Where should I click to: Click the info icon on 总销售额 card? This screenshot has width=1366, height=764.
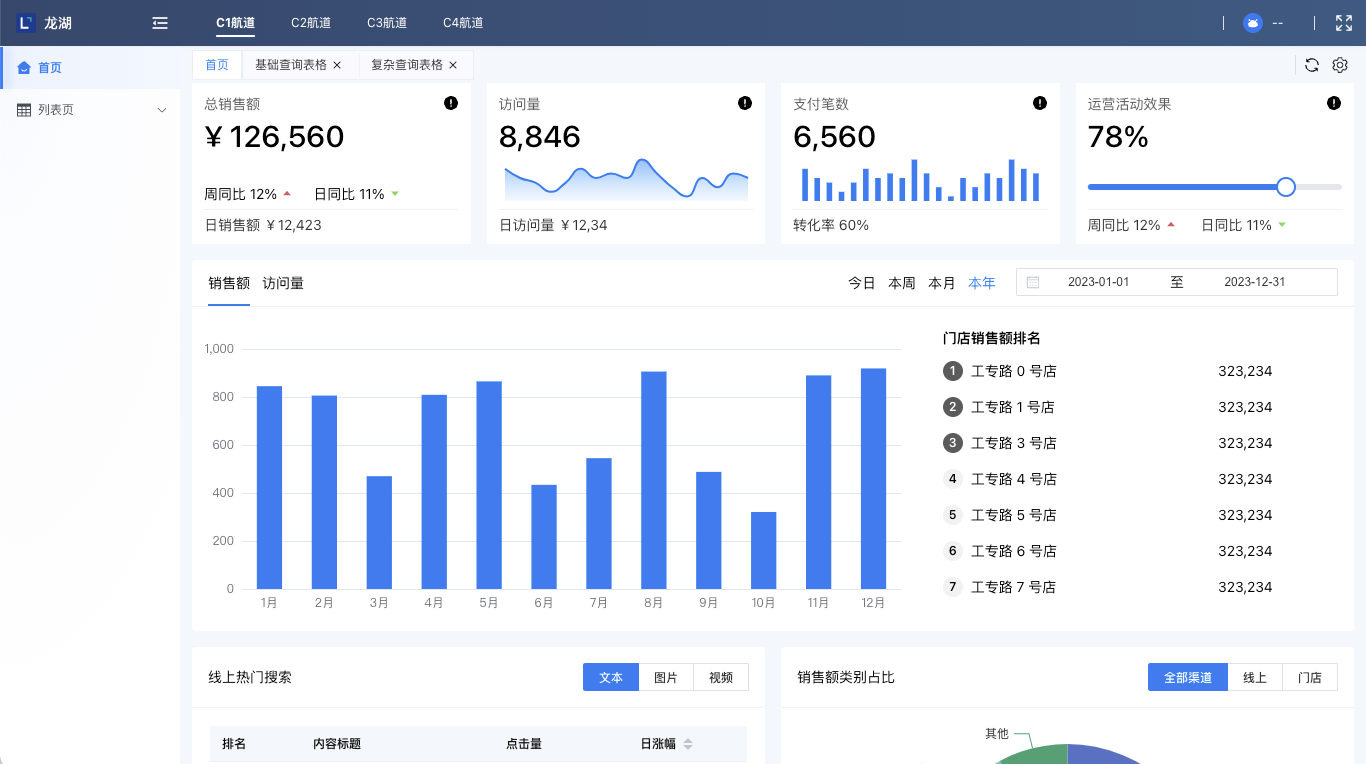[x=451, y=103]
